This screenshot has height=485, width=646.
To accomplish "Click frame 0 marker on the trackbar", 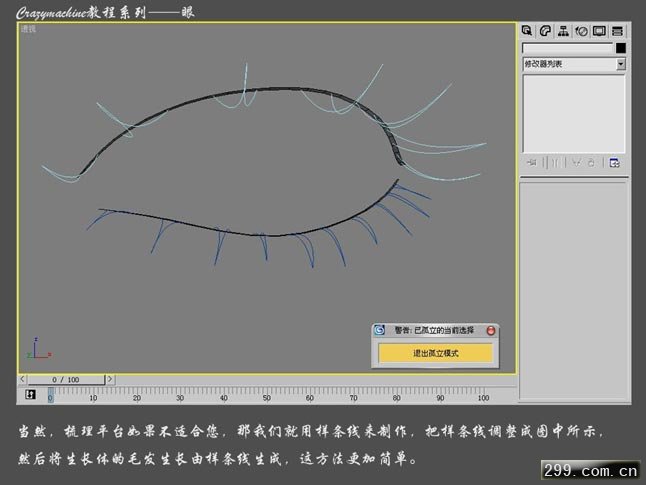I will pos(50,396).
